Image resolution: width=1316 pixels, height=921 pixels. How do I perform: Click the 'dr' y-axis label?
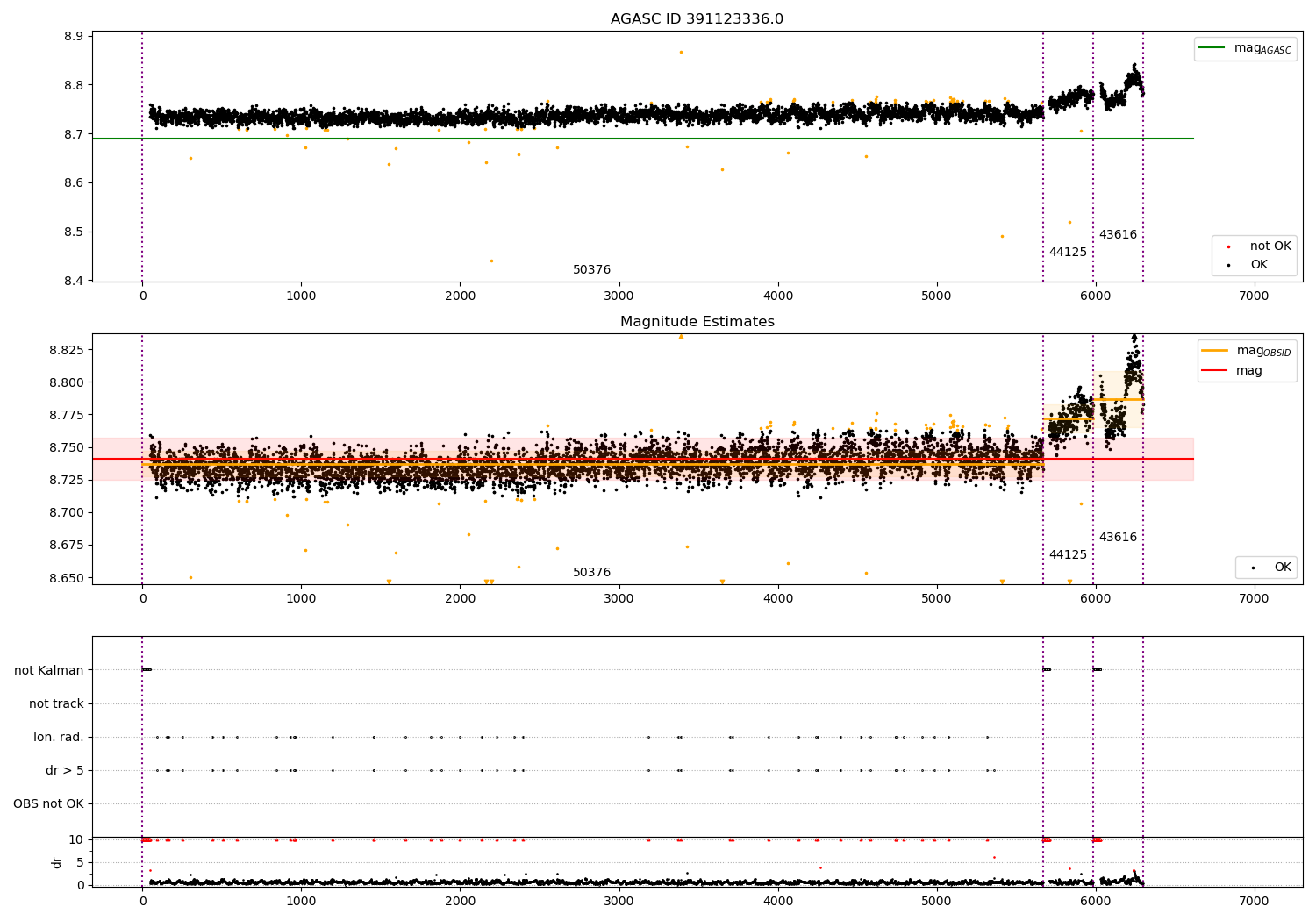57,862
